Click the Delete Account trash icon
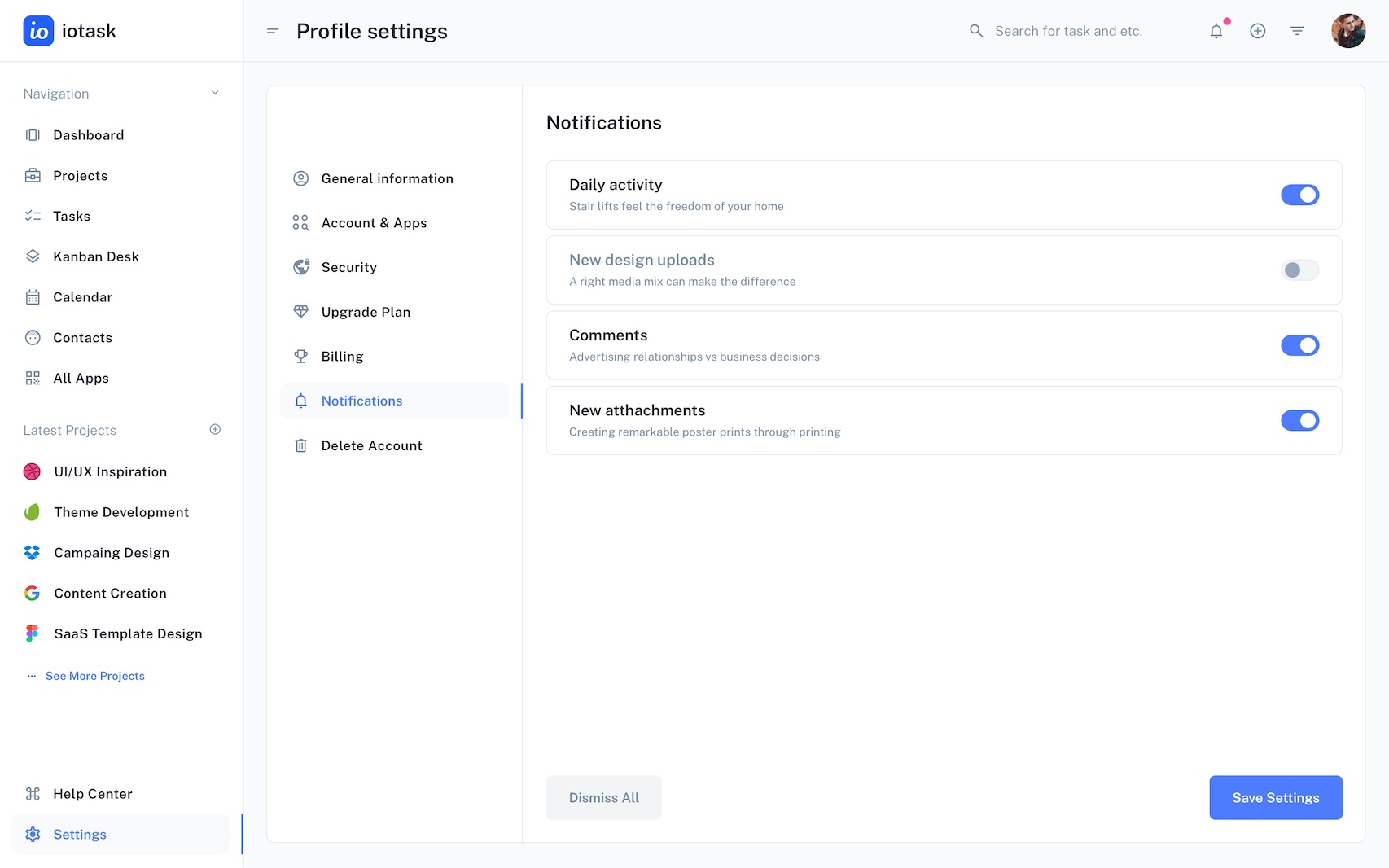 click(x=300, y=445)
